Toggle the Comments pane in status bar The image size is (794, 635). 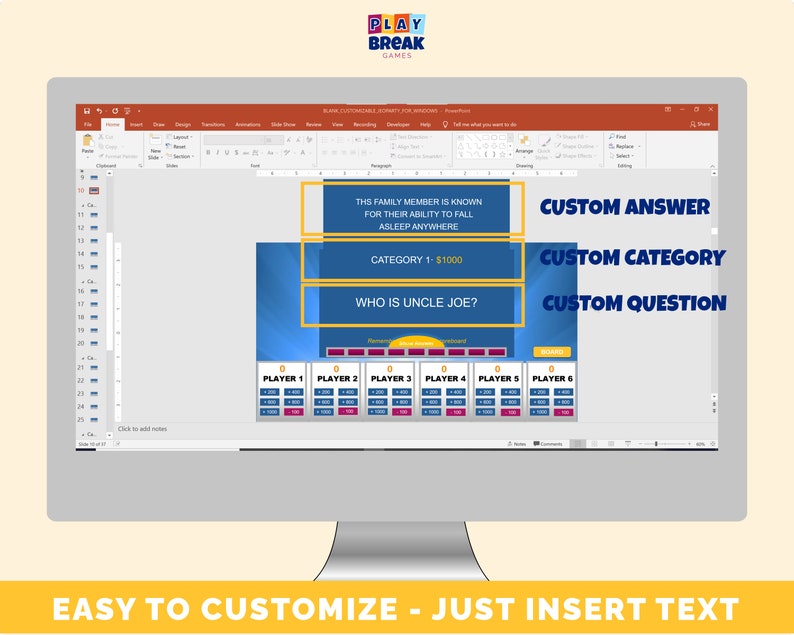click(x=548, y=444)
